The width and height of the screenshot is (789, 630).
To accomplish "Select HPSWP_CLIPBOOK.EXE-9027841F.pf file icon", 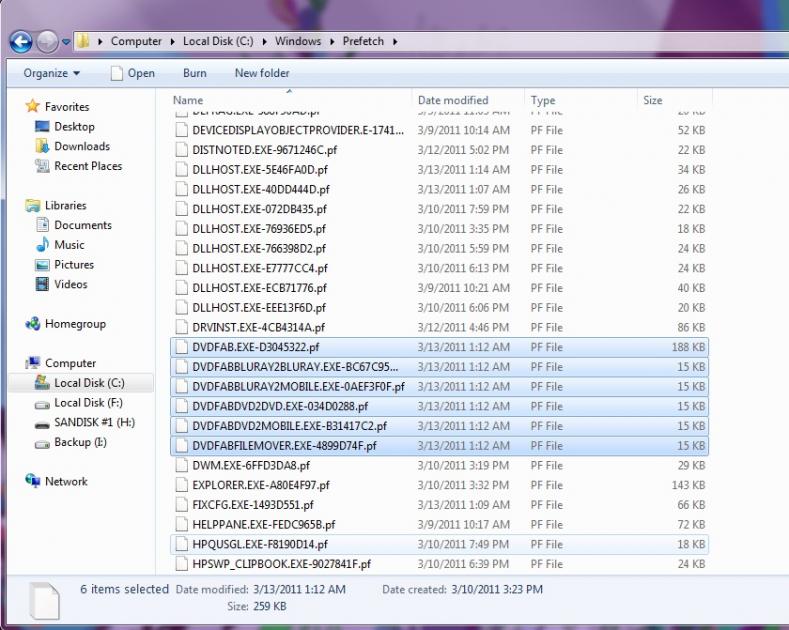I will point(181,564).
